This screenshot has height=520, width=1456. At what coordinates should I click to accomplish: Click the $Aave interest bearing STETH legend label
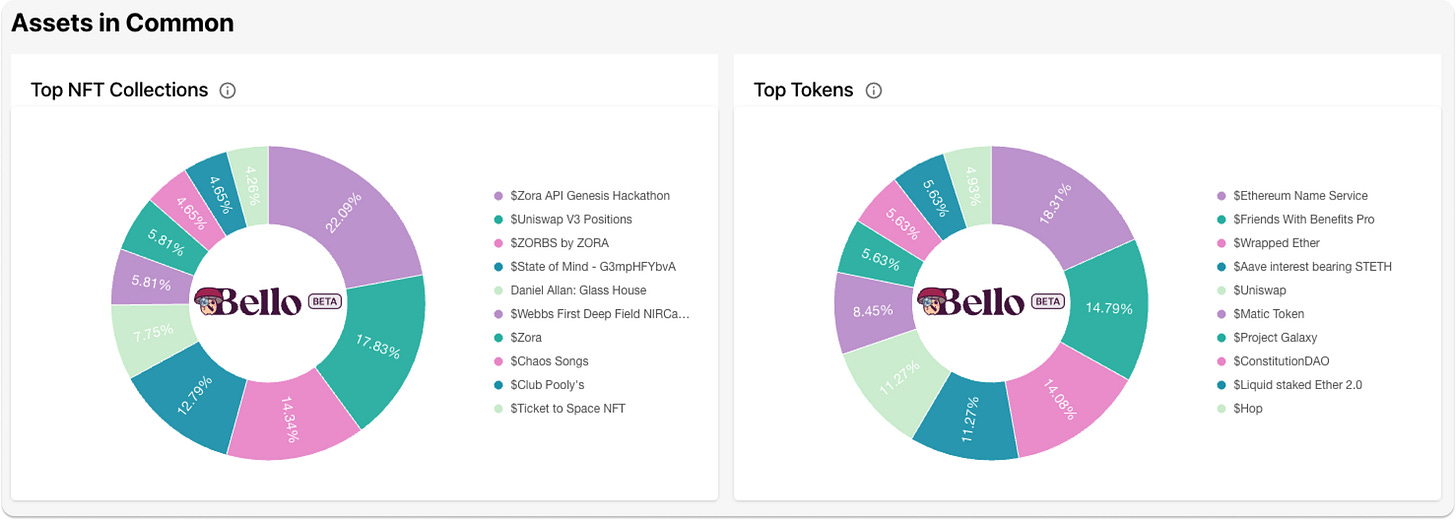click(1312, 267)
